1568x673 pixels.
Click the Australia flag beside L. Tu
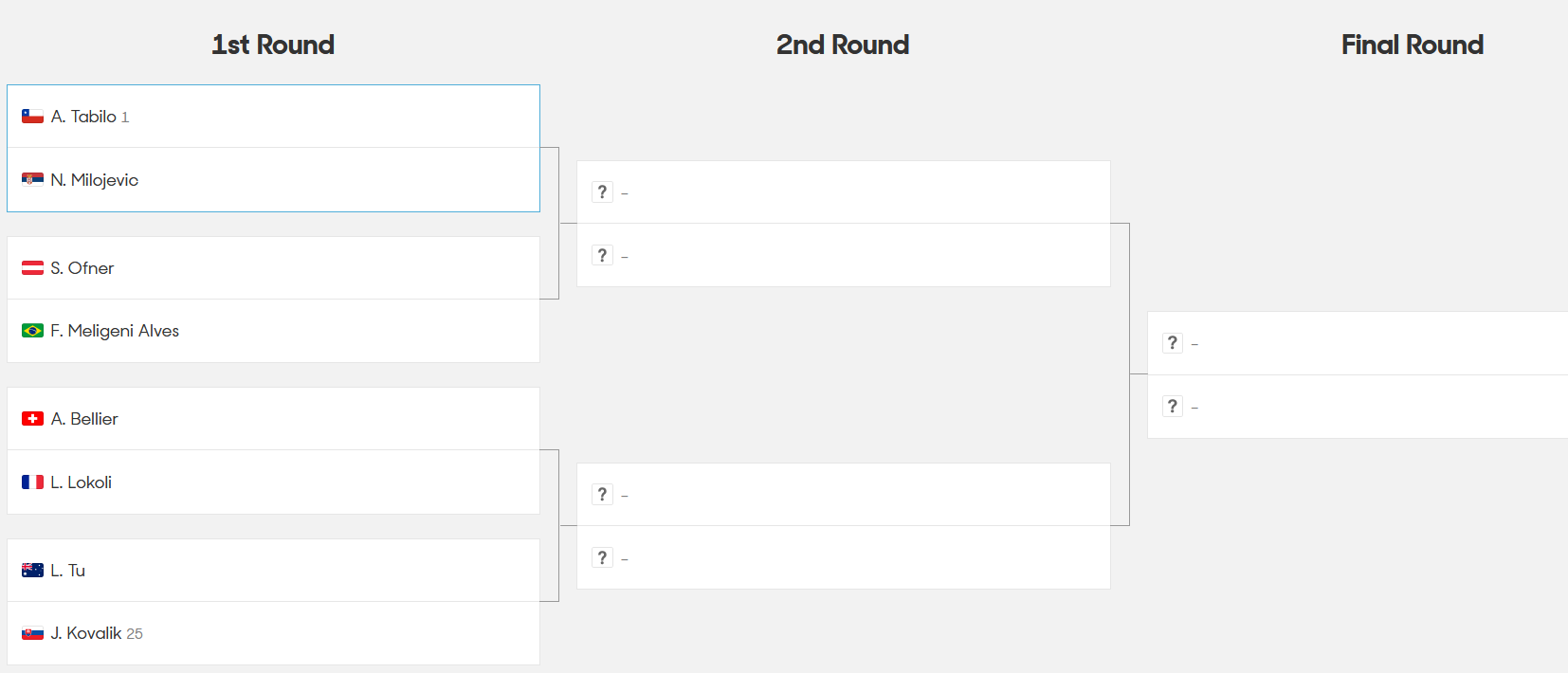click(32, 571)
